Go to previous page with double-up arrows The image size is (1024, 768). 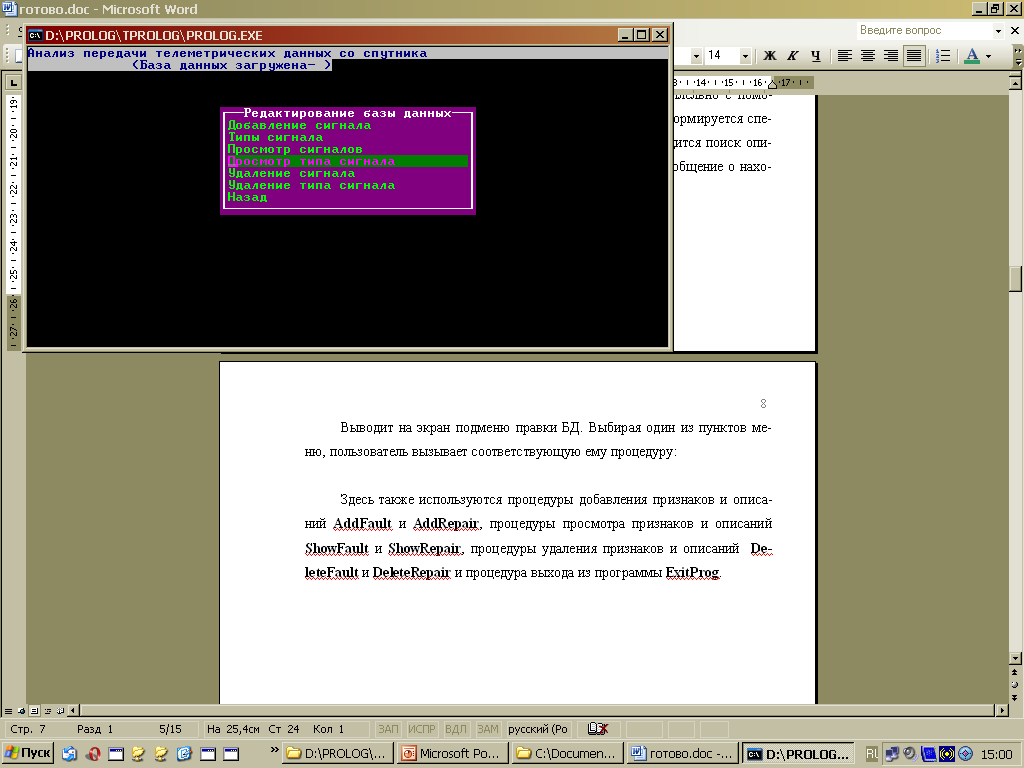tap(1015, 672)
